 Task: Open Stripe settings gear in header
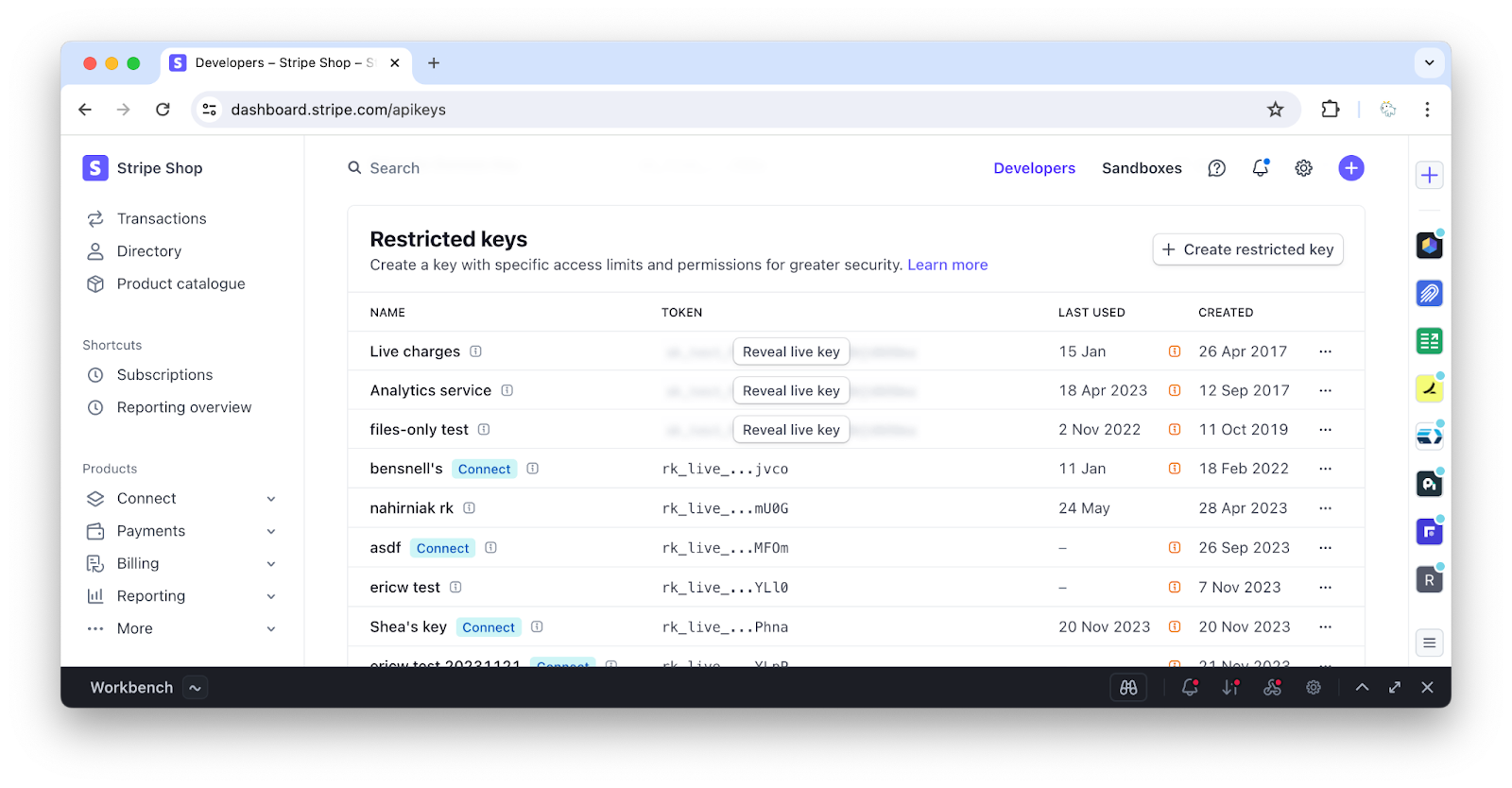(1303, 168)
